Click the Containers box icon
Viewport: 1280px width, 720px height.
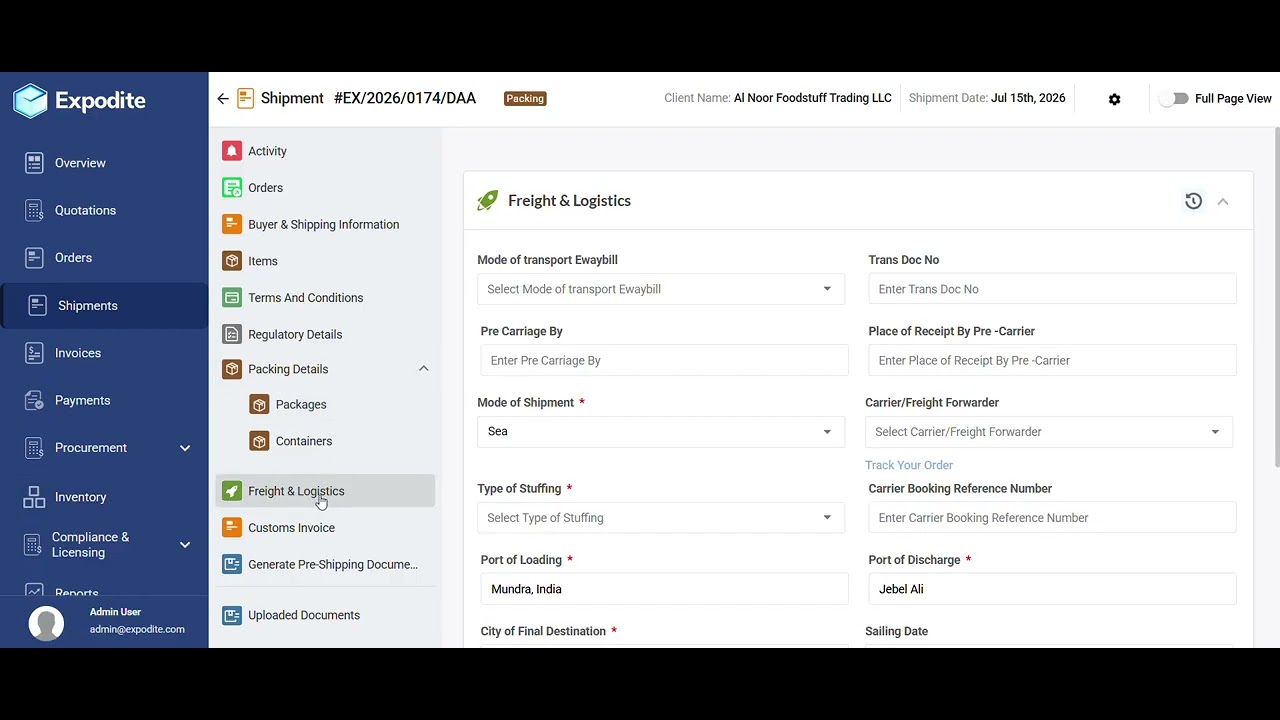(260, 441)
